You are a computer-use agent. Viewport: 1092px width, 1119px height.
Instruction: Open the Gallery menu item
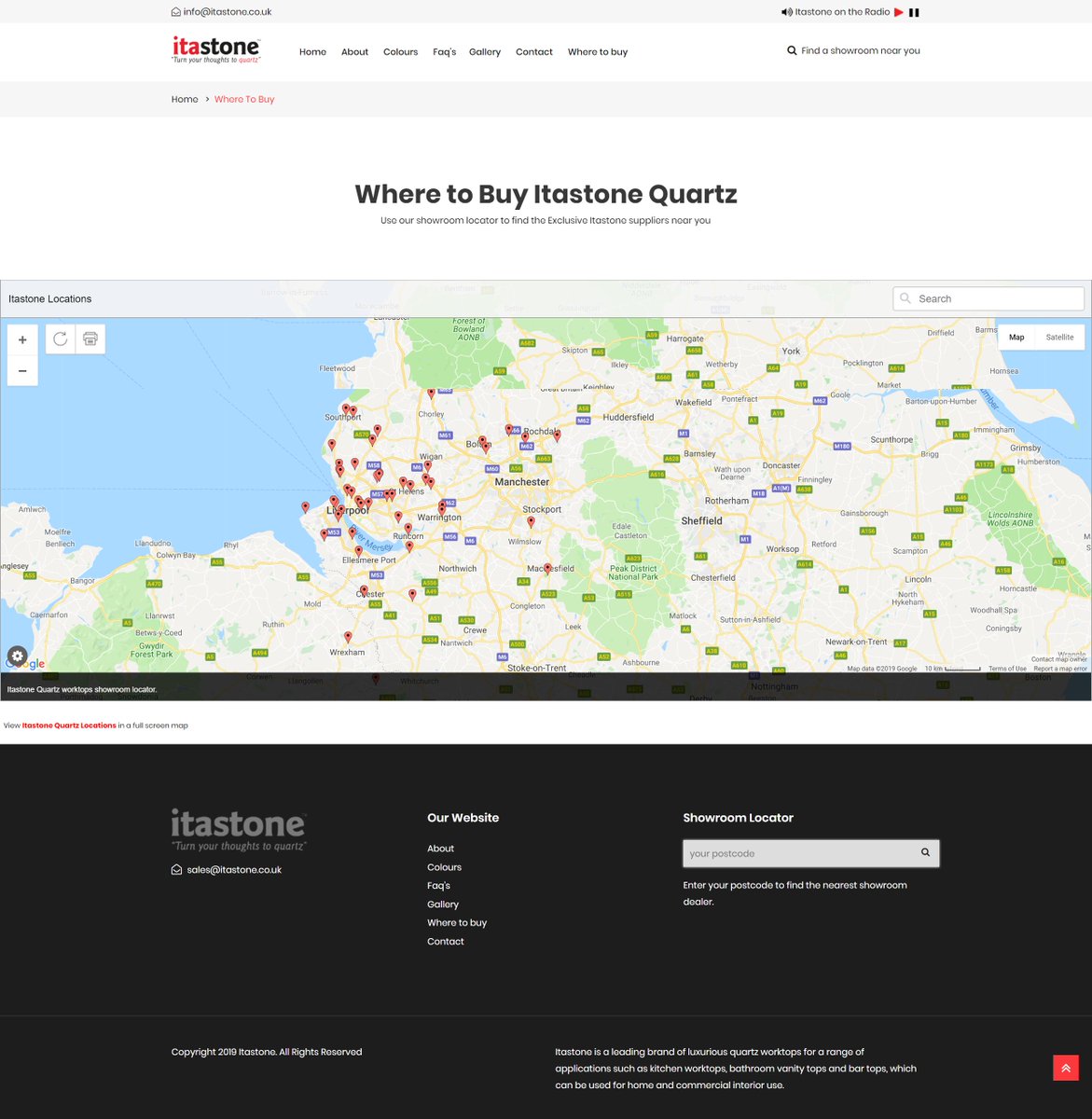(x=485, y=52)
